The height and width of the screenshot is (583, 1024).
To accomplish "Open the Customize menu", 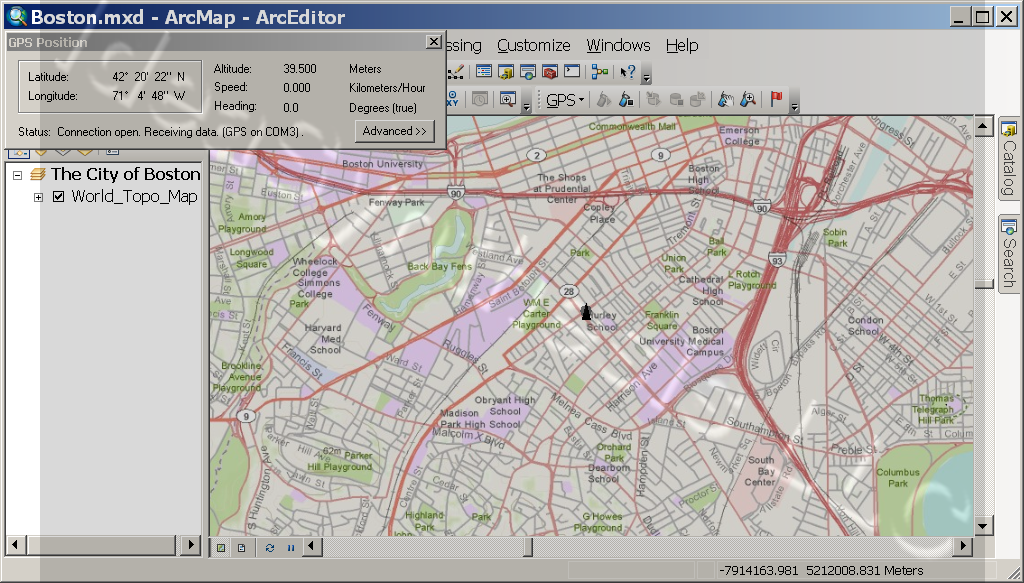I will pyautogui.click(x=533, y=45).
